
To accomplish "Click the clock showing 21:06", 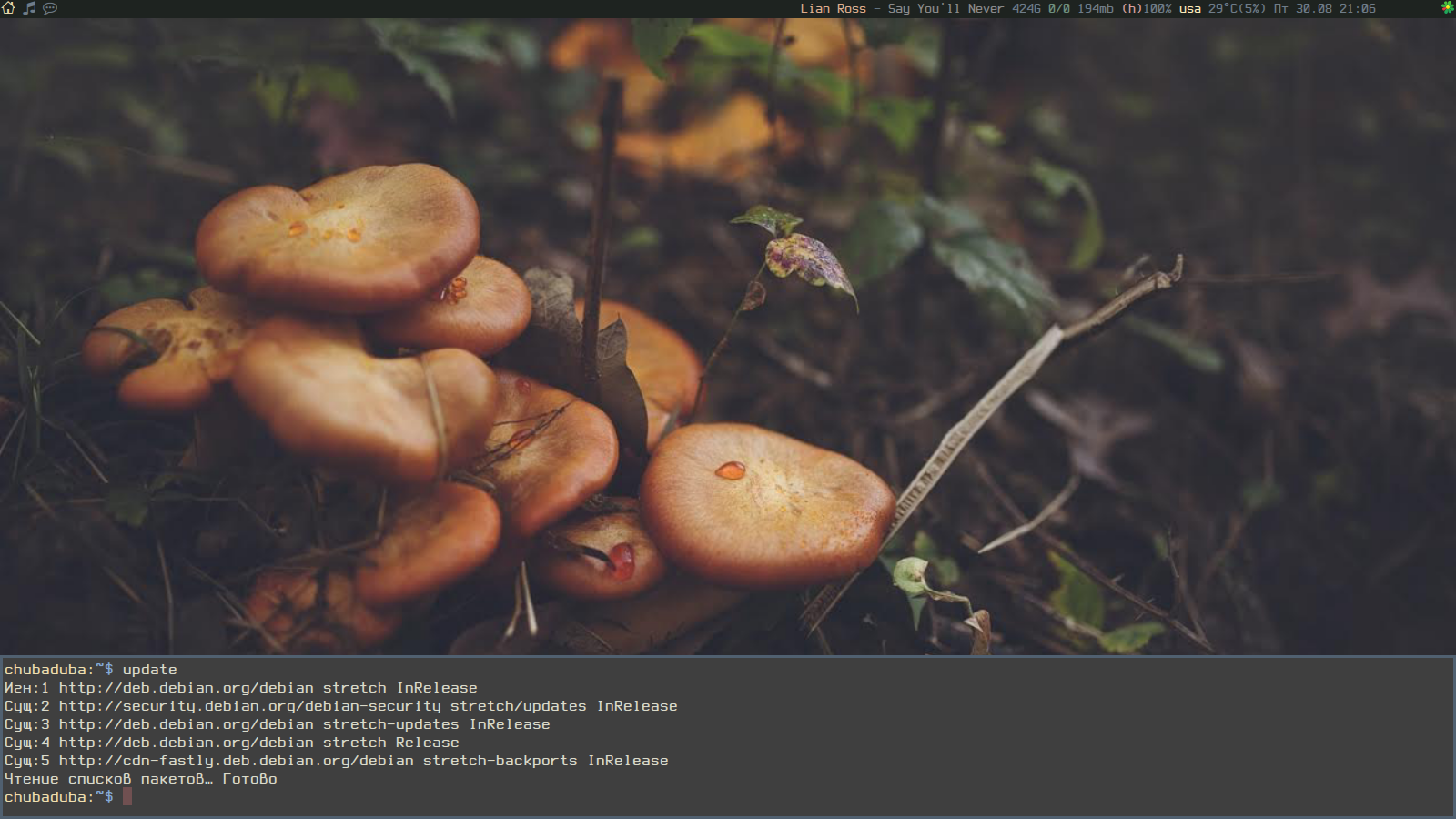I will (x=1357, y=8).
